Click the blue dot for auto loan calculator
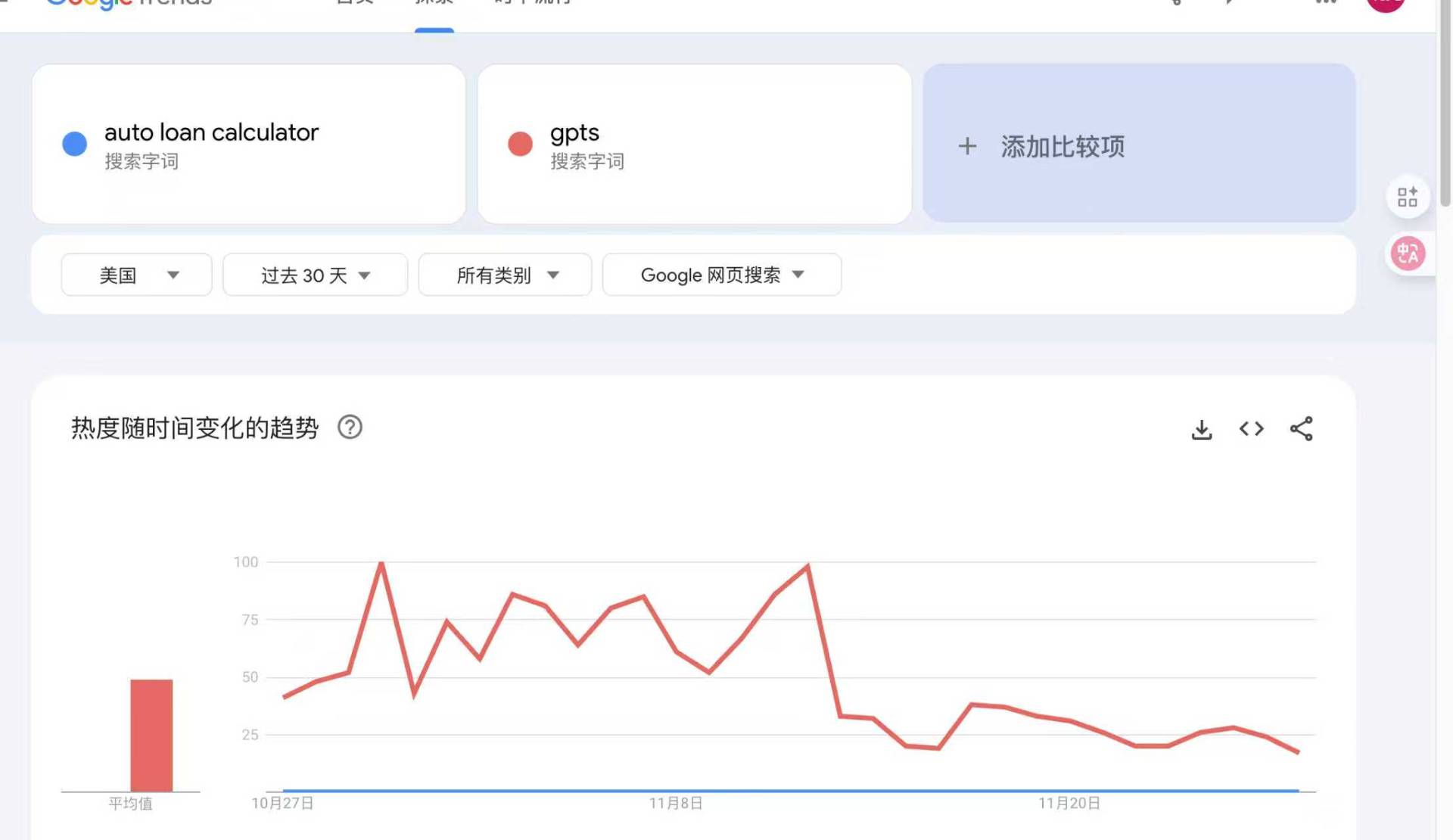1453x840 pixels. [x=74, y=144]
